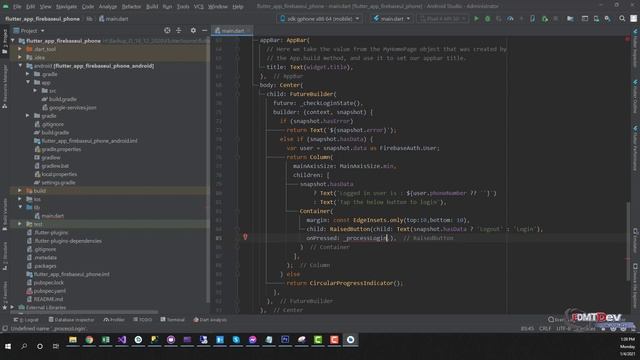This screenshot has height=360, width=640.
Task: Open the Logcat tool window
Action: click(x=26, y=320)
